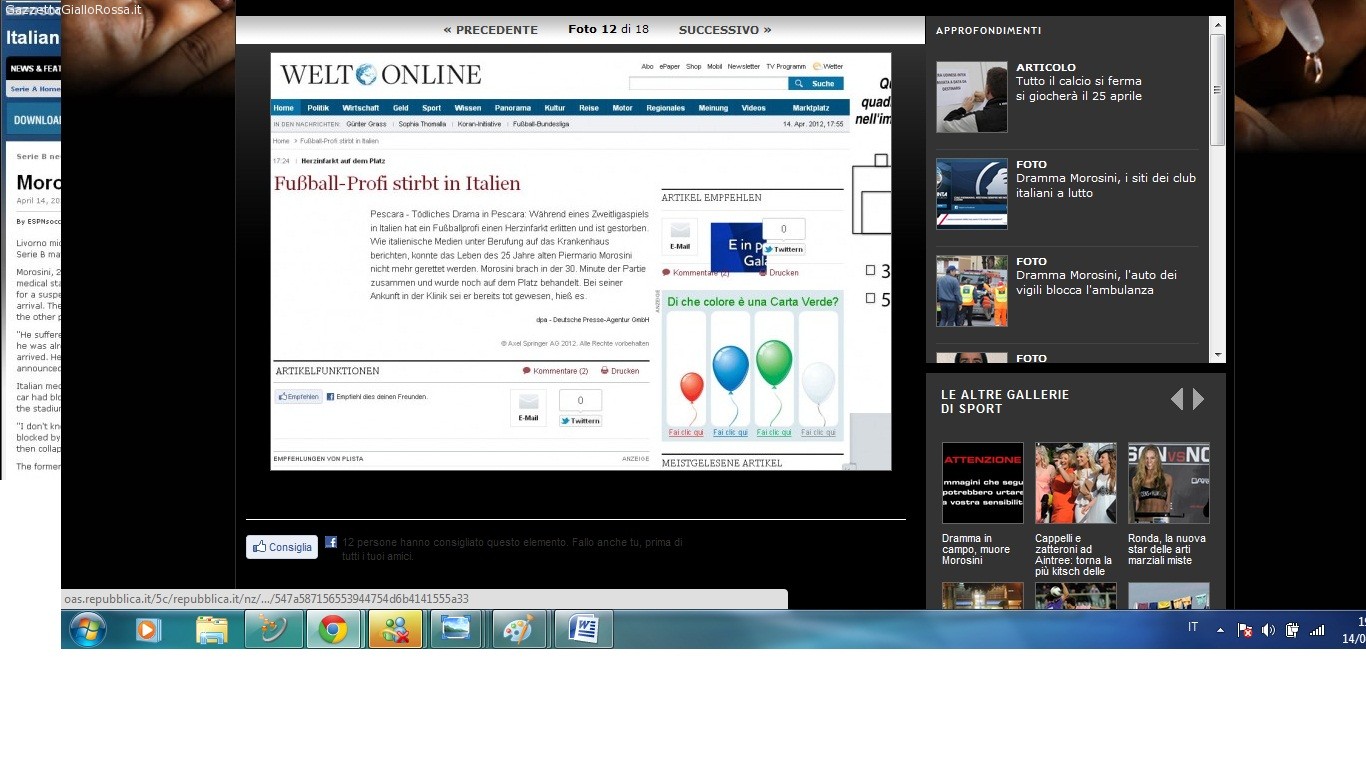The image size is (1366, 768).
Task: Click the battery power plug tray icon
Action: 1292,629
